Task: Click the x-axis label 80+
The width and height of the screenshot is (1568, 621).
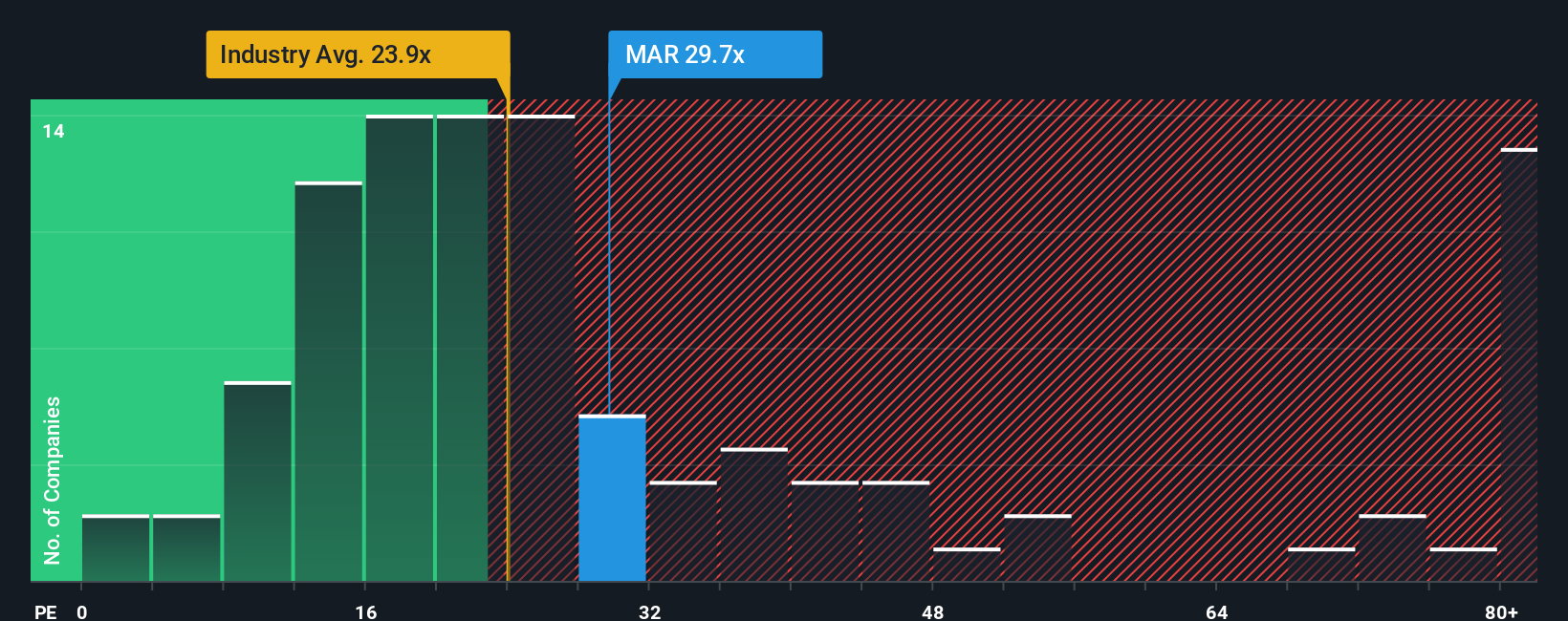Action: tap(1501, 611)
